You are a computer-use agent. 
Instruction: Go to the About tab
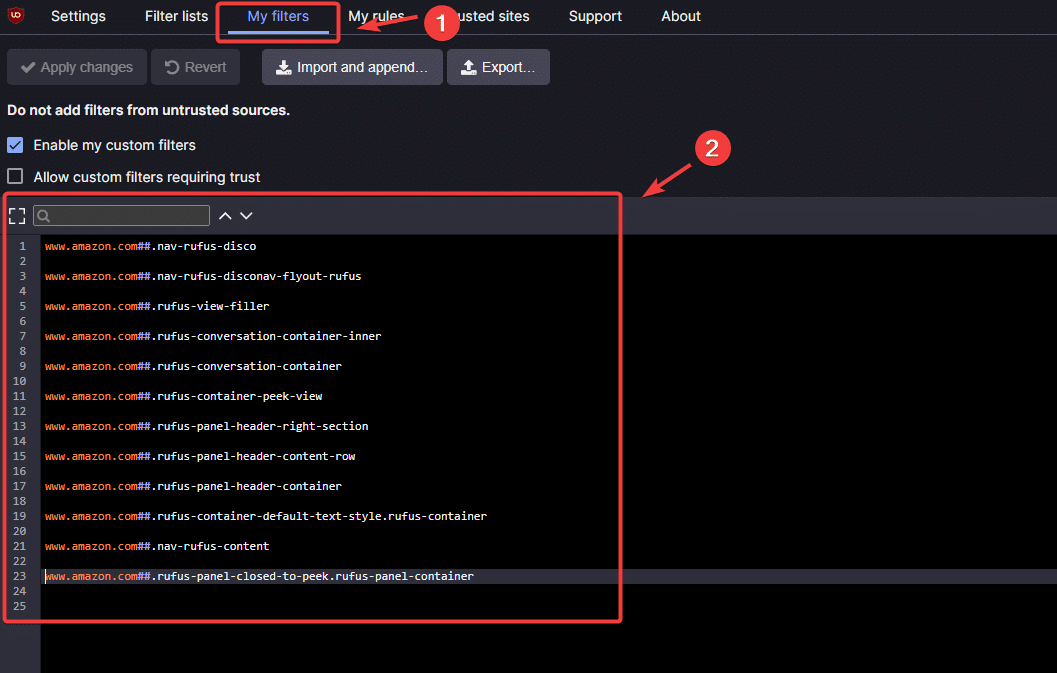pos(681,16)
